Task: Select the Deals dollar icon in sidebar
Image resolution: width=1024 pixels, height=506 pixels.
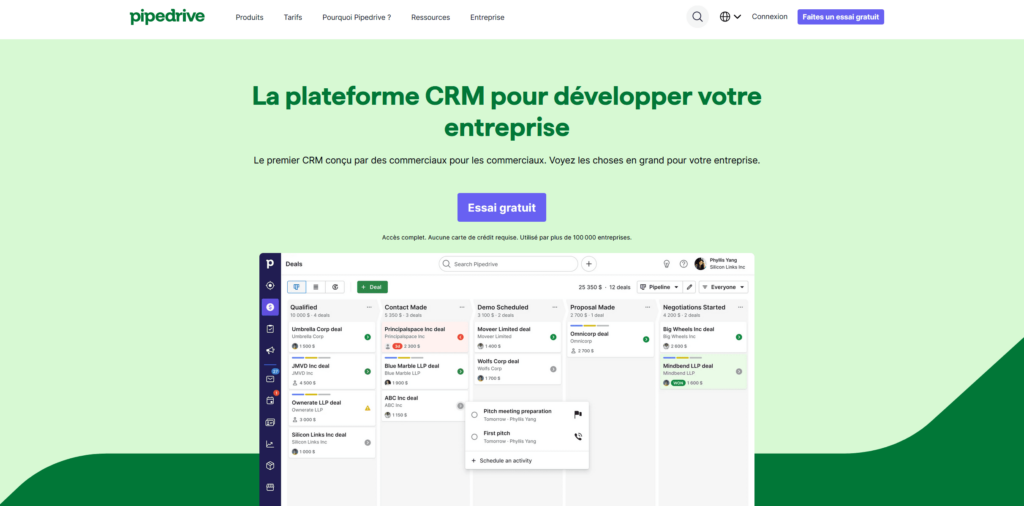Action: click(x=270, y=307)
